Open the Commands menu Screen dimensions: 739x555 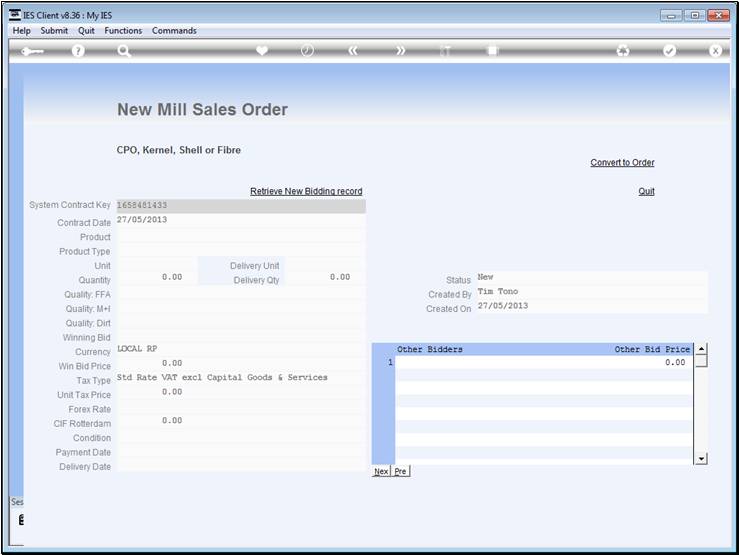(x=174, y=31)
